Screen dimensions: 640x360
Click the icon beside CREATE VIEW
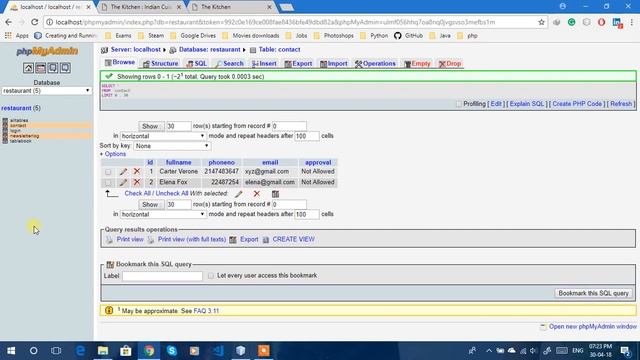click(266, 240)
